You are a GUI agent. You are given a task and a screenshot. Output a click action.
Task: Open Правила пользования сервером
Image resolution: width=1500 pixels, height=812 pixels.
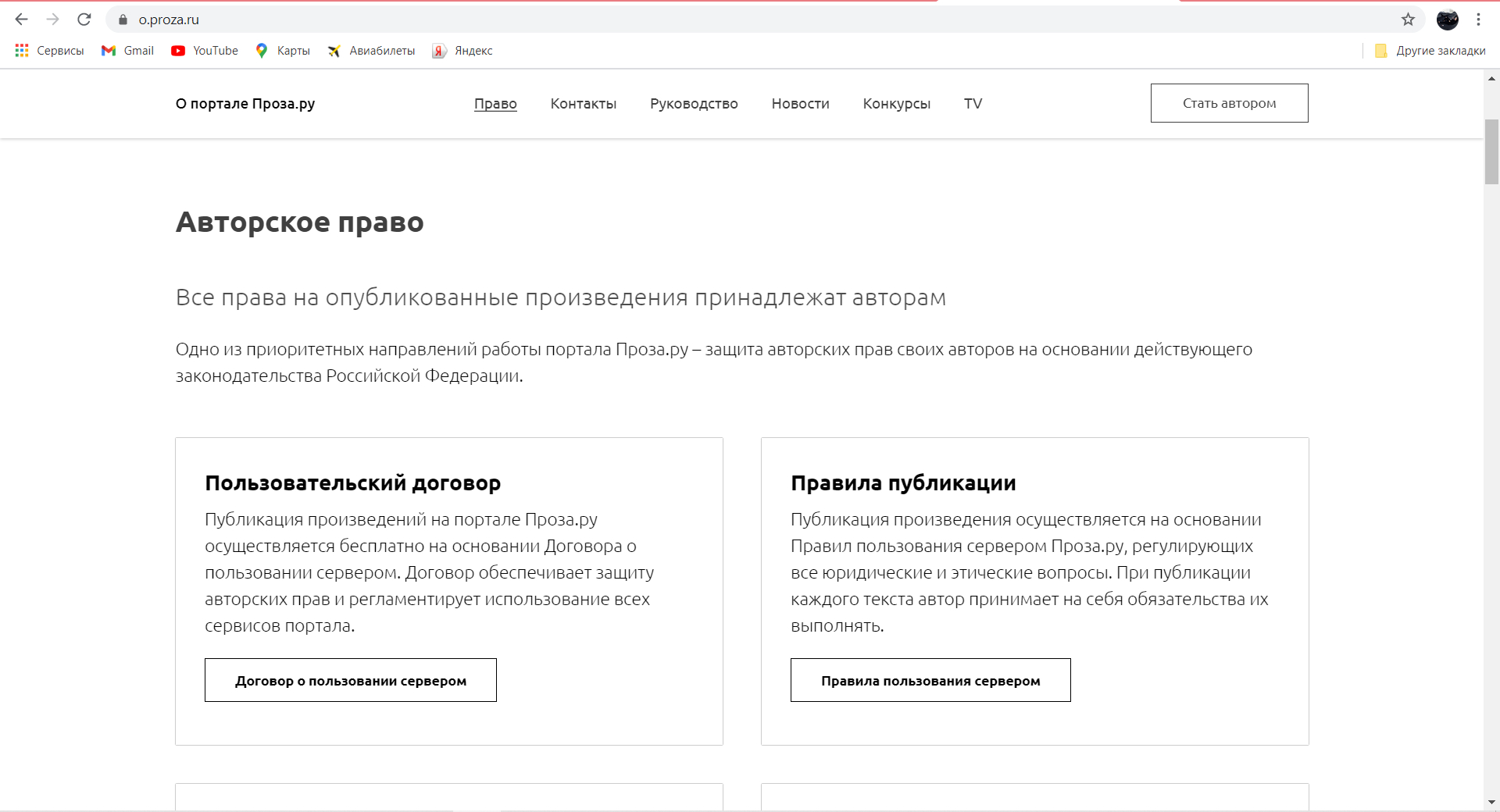point(930,680)
